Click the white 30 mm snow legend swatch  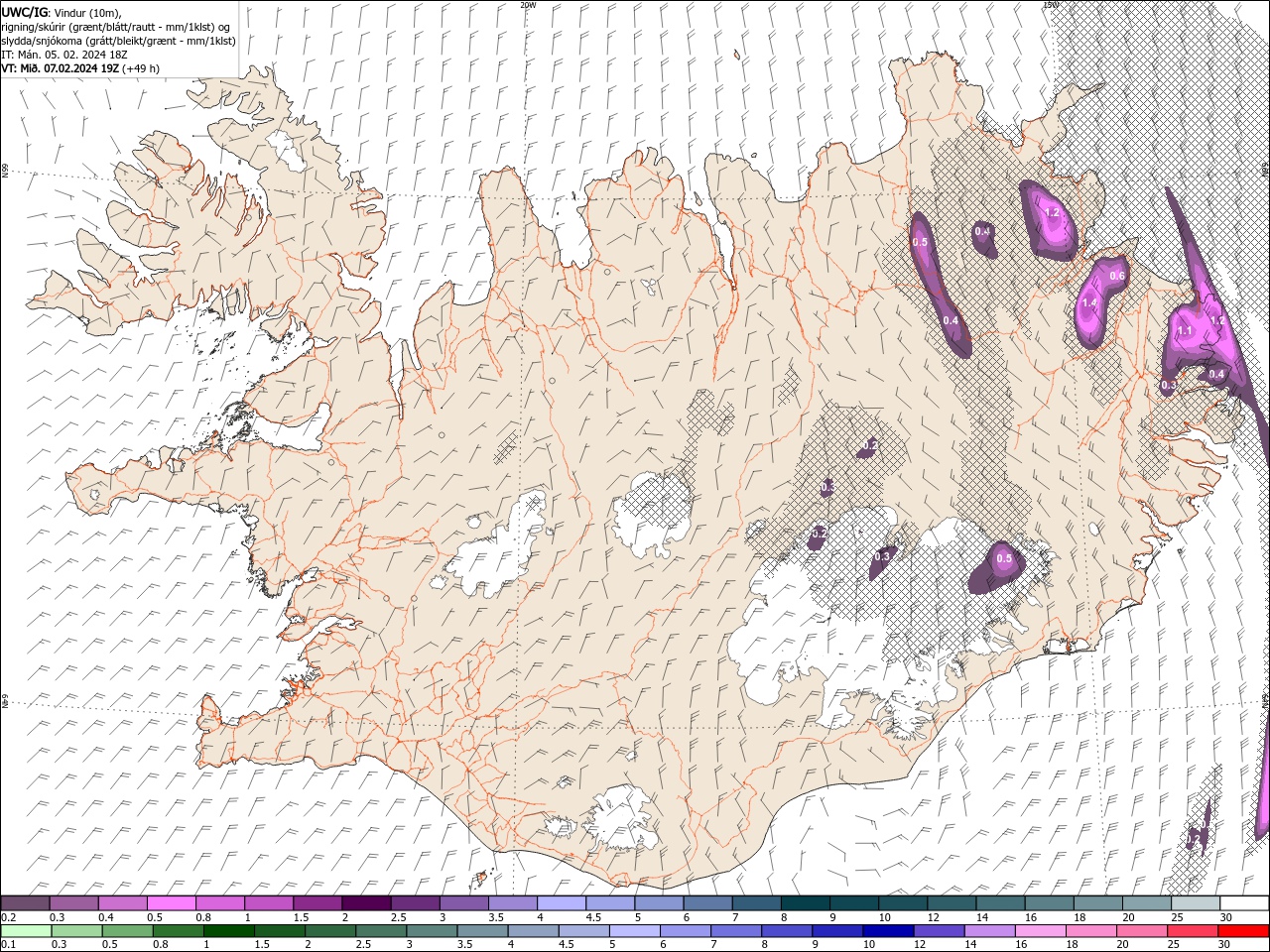pos(1244,903)
